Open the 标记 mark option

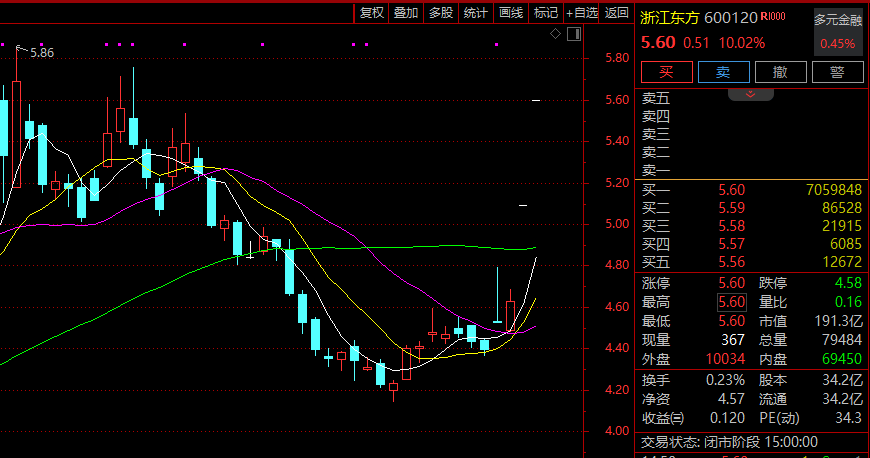point(545,13)
